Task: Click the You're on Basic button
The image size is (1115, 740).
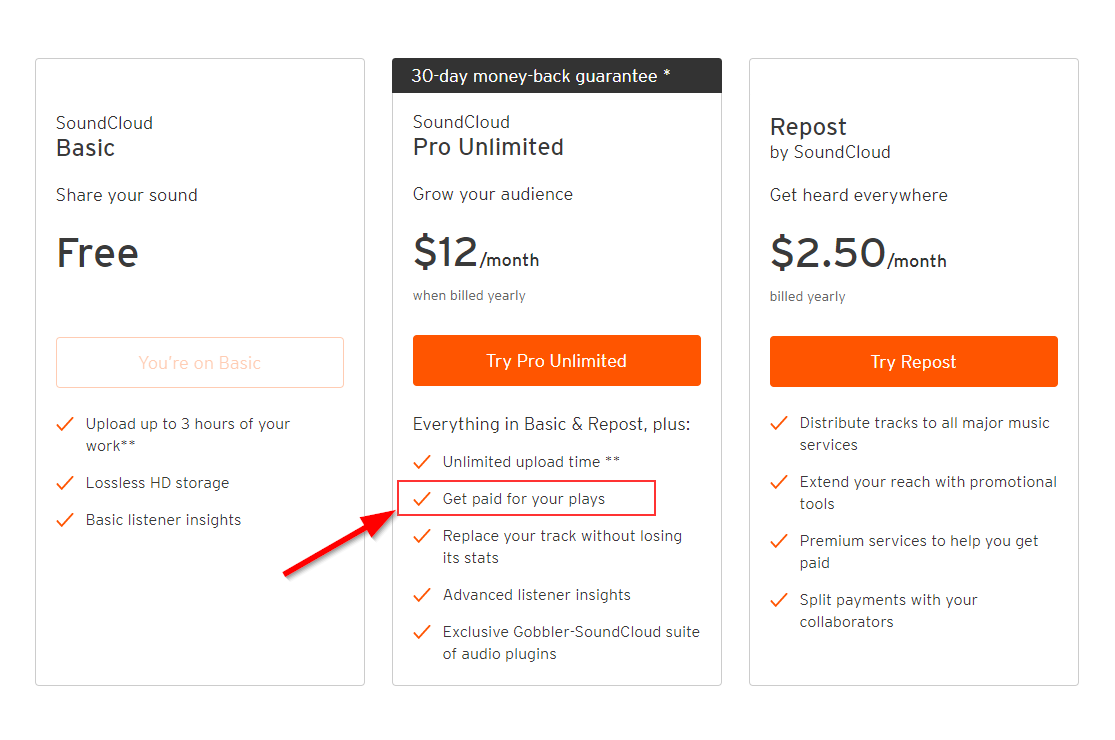Action: click(x=200, y=363)
